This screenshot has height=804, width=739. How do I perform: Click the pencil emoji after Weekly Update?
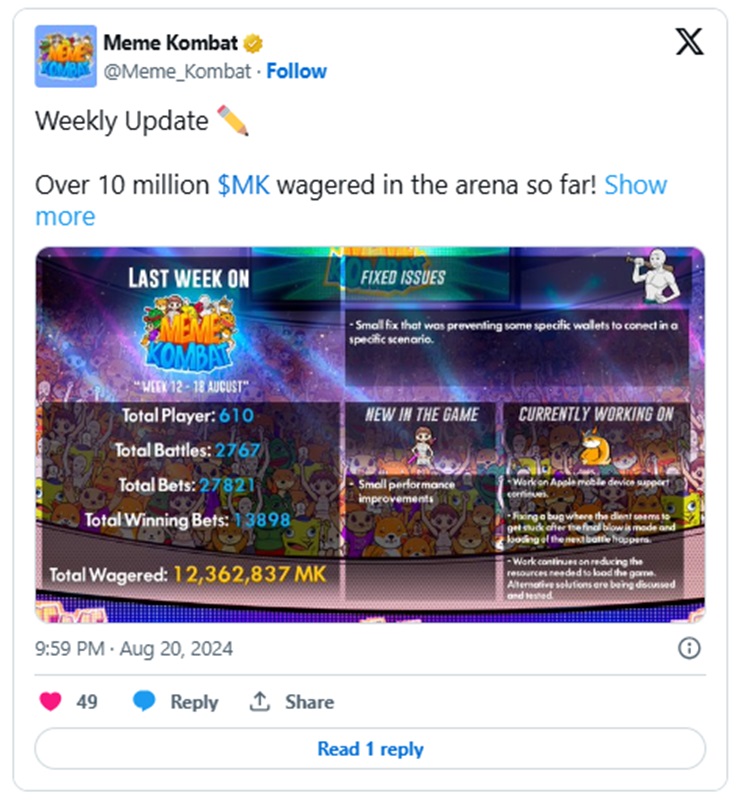pos(233,120)
